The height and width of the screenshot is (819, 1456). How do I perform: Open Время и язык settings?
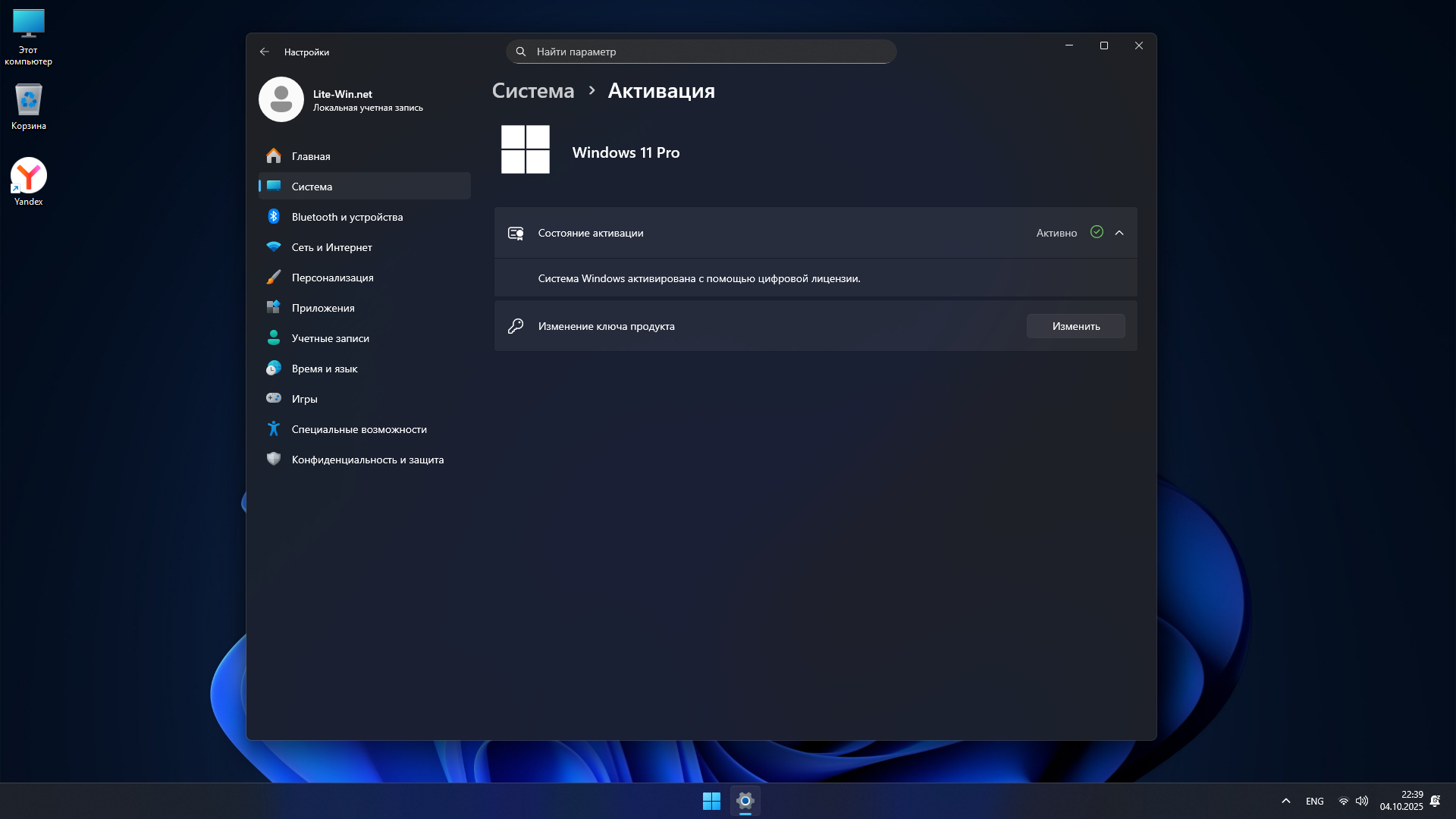[325, 369]
